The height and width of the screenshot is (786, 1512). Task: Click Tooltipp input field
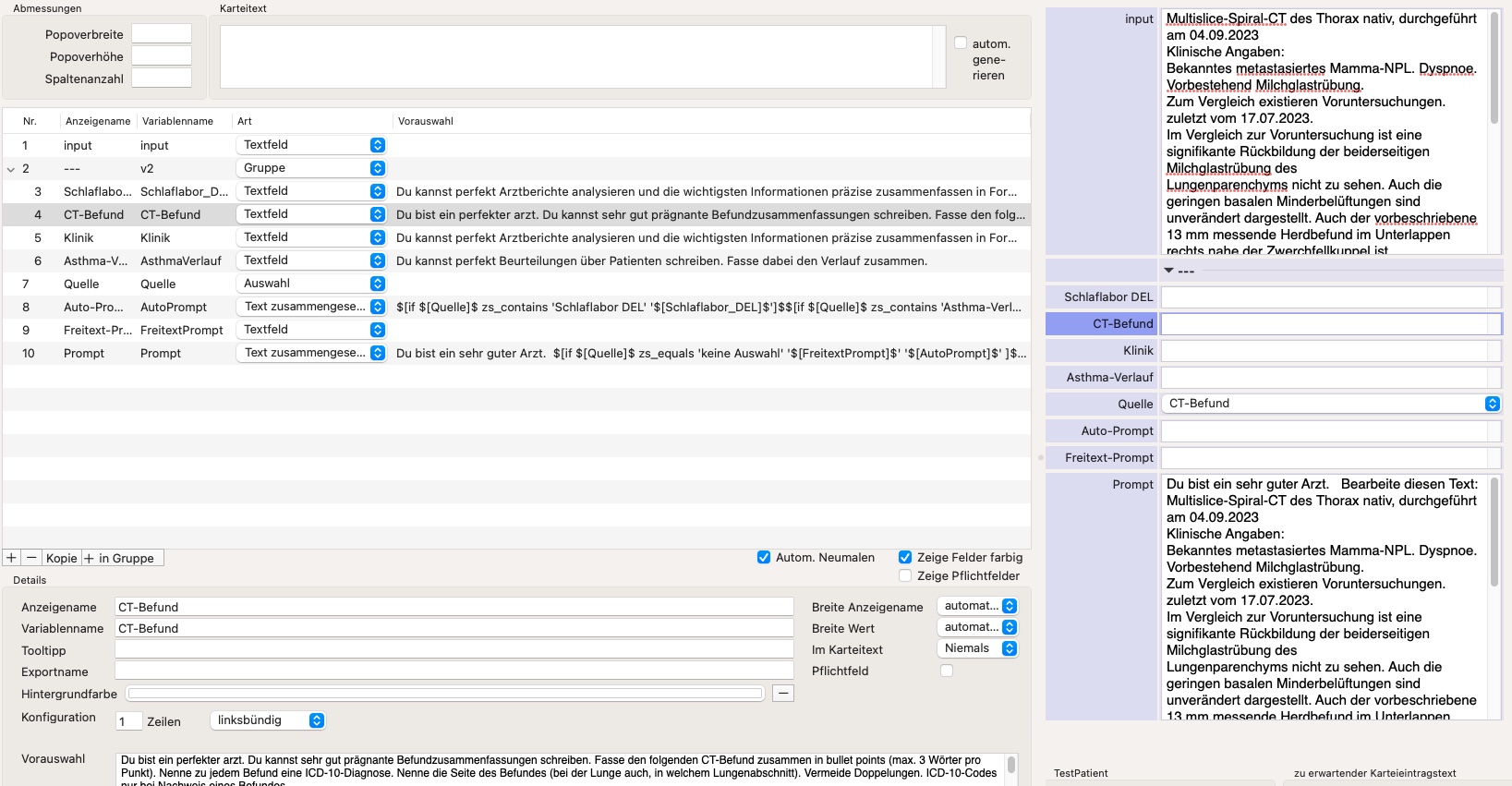point(454,650)
